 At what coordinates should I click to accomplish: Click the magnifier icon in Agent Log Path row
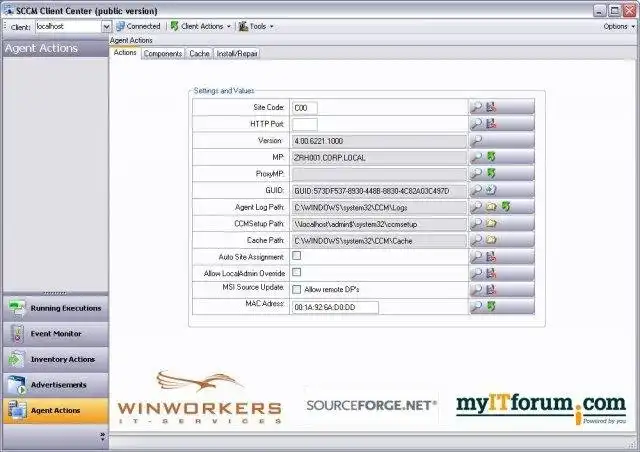pyautogui.click(x=476, y=207)
